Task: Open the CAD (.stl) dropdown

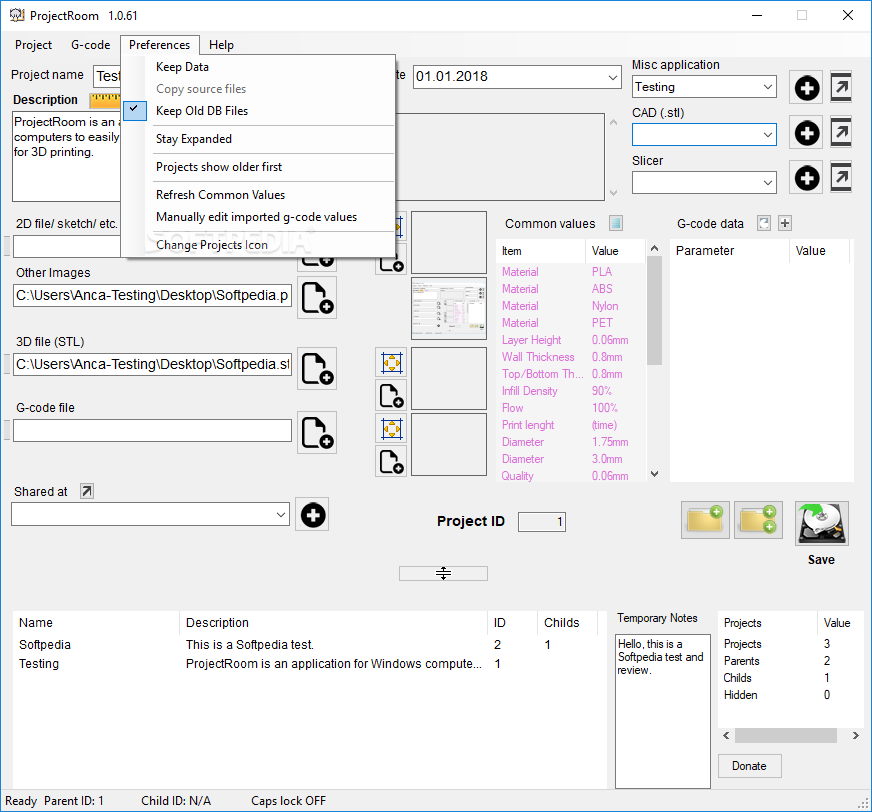Action: (x=767, y=135)
